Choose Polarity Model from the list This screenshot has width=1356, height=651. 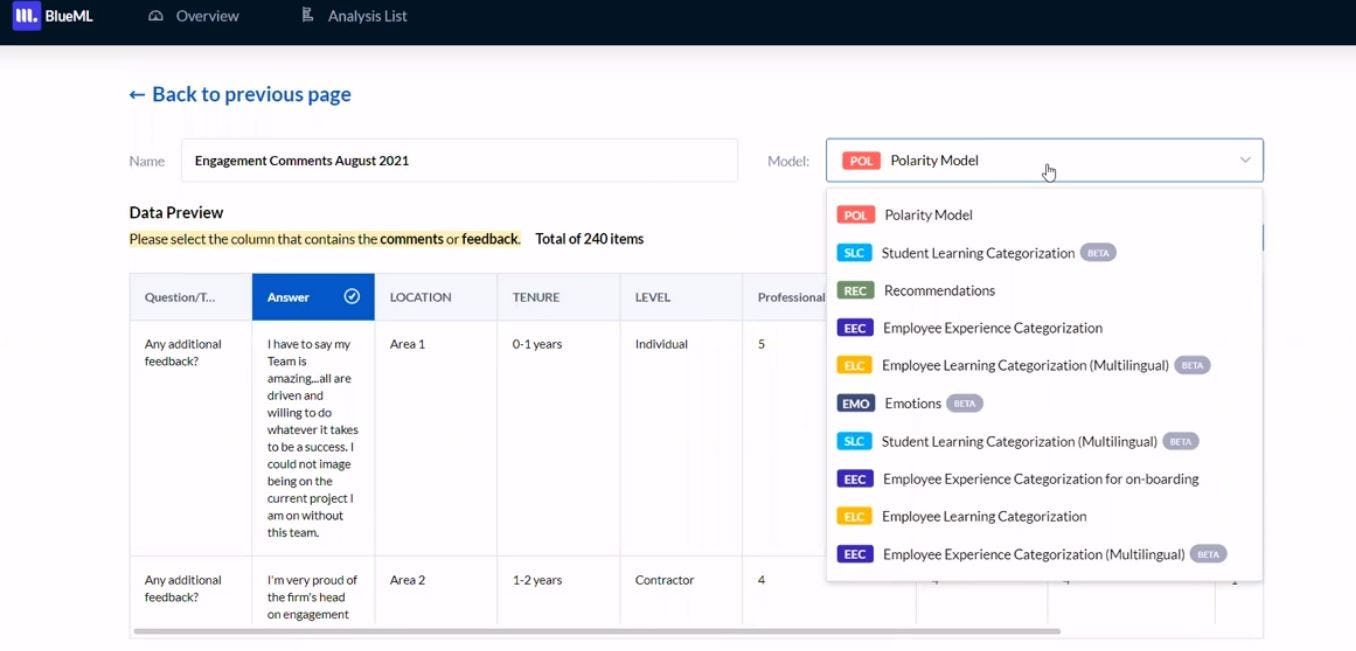click(x=1044, y=215)
